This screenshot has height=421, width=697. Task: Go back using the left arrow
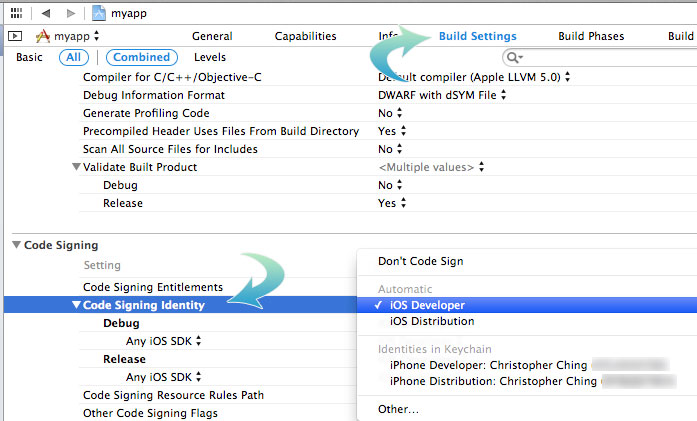pos(46,13)
